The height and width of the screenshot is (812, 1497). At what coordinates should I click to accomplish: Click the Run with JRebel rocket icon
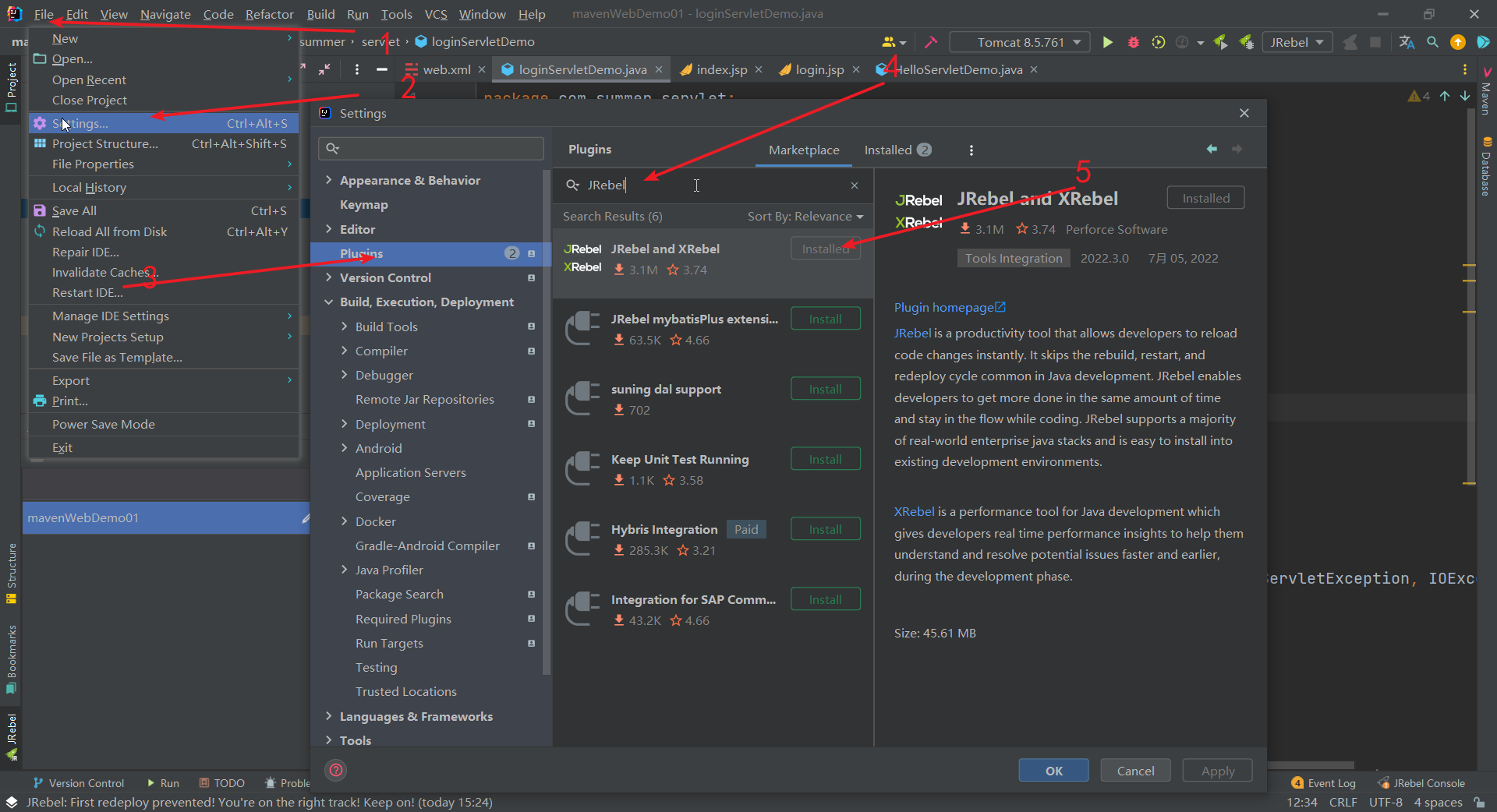[x=1221, y=42]
